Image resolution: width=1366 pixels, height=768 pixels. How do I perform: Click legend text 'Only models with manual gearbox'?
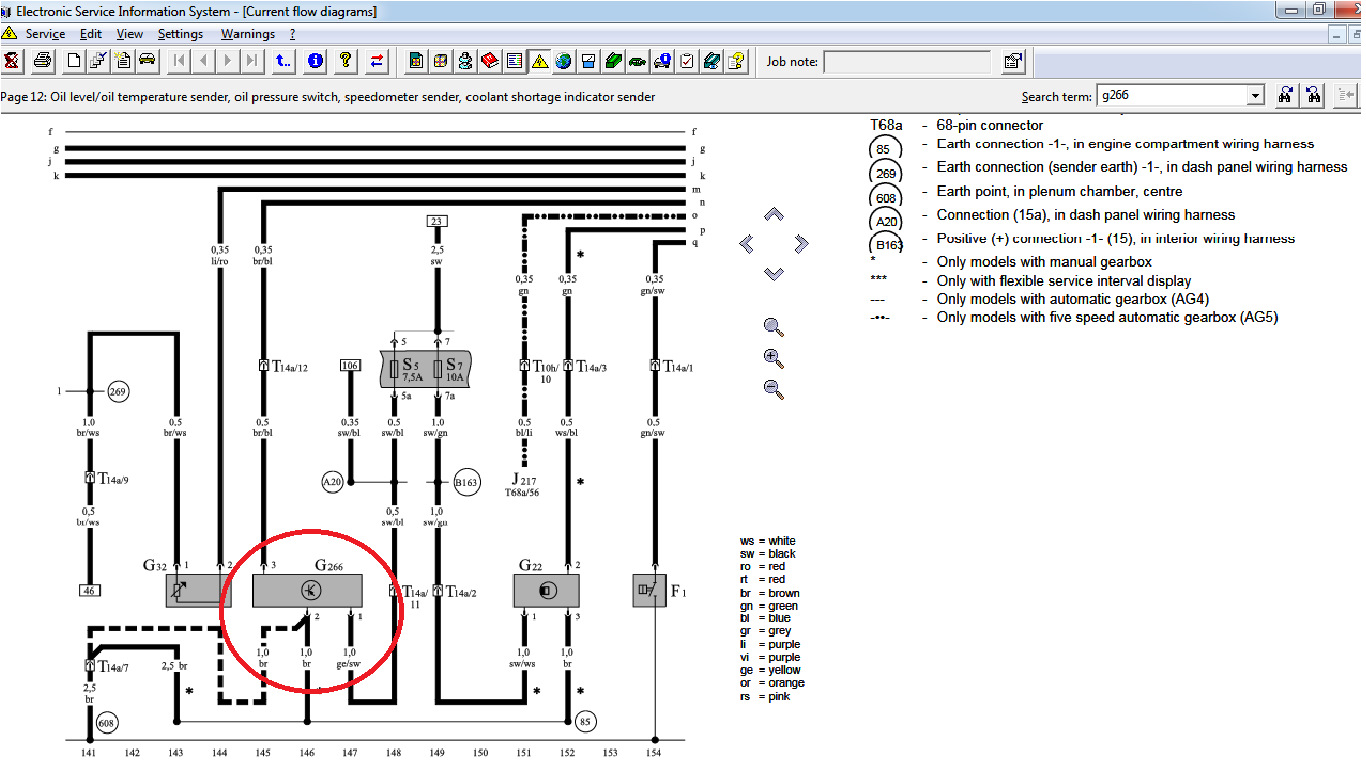point(1044,262)
